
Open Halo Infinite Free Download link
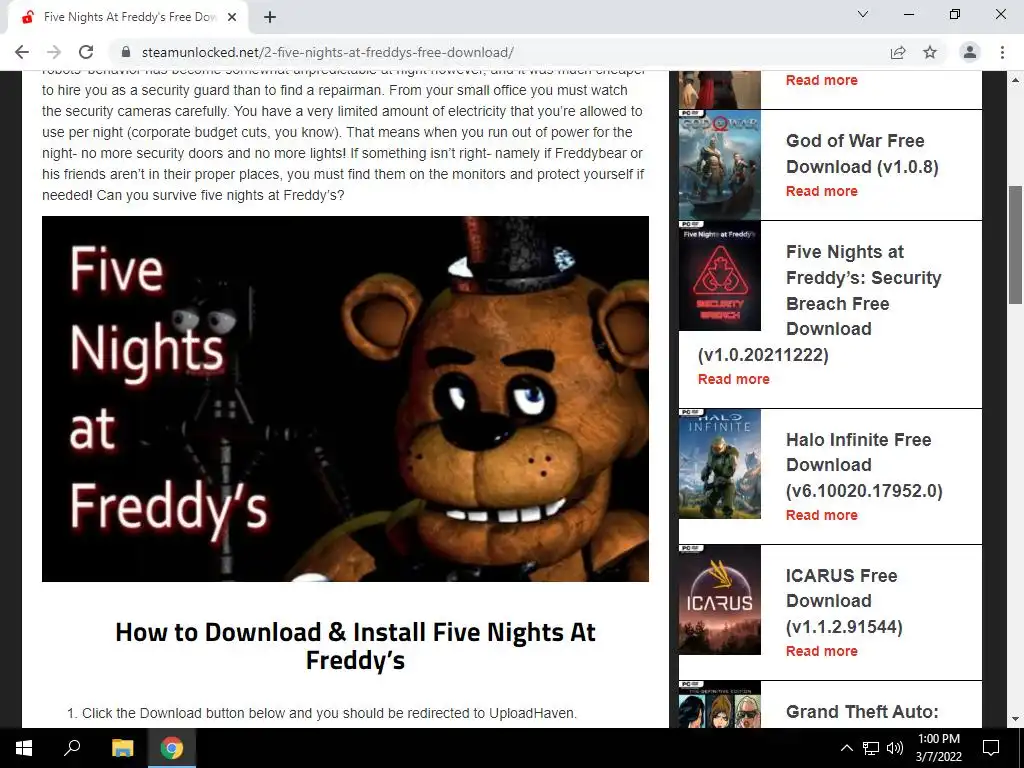point(864,465)
